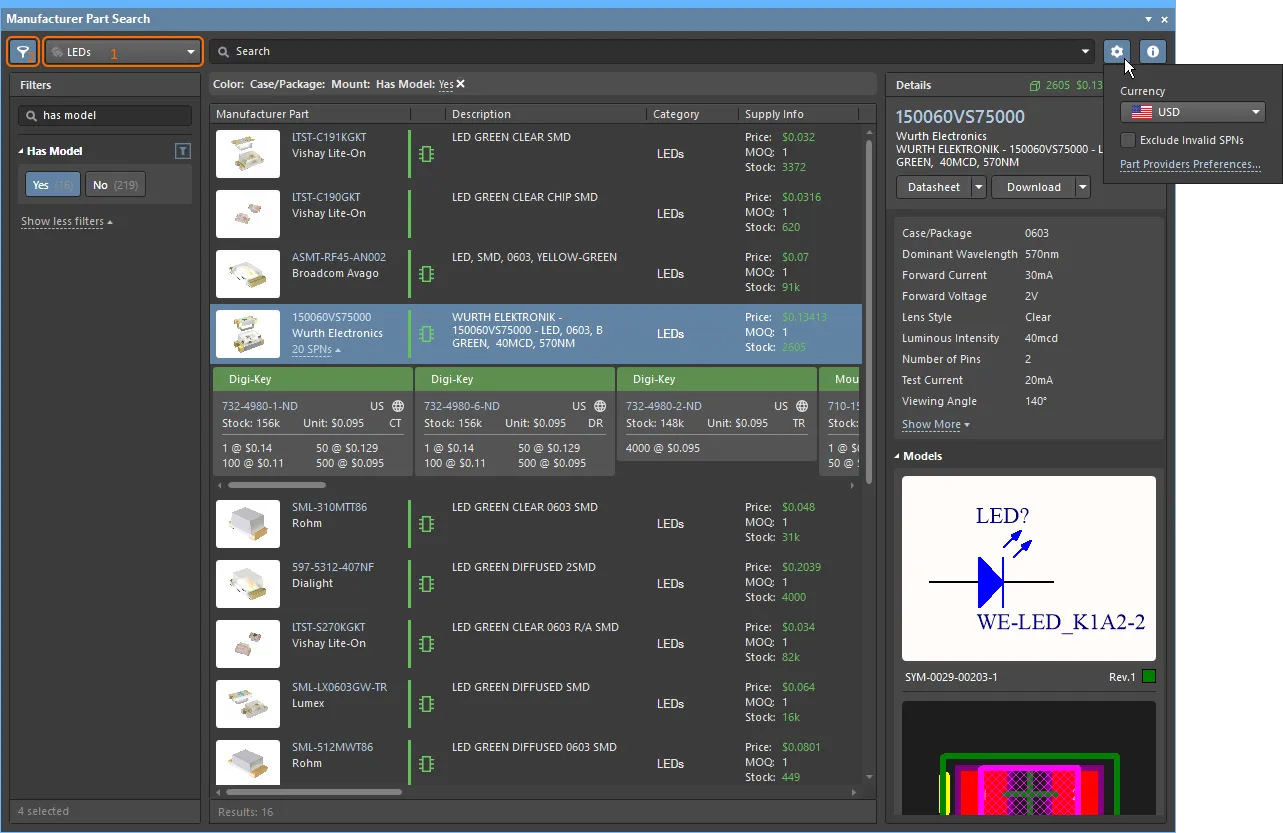The width and height of the screenshot is (1283, 833).
Task: Click the Datasheet button
Action: (x=933, y=187)
